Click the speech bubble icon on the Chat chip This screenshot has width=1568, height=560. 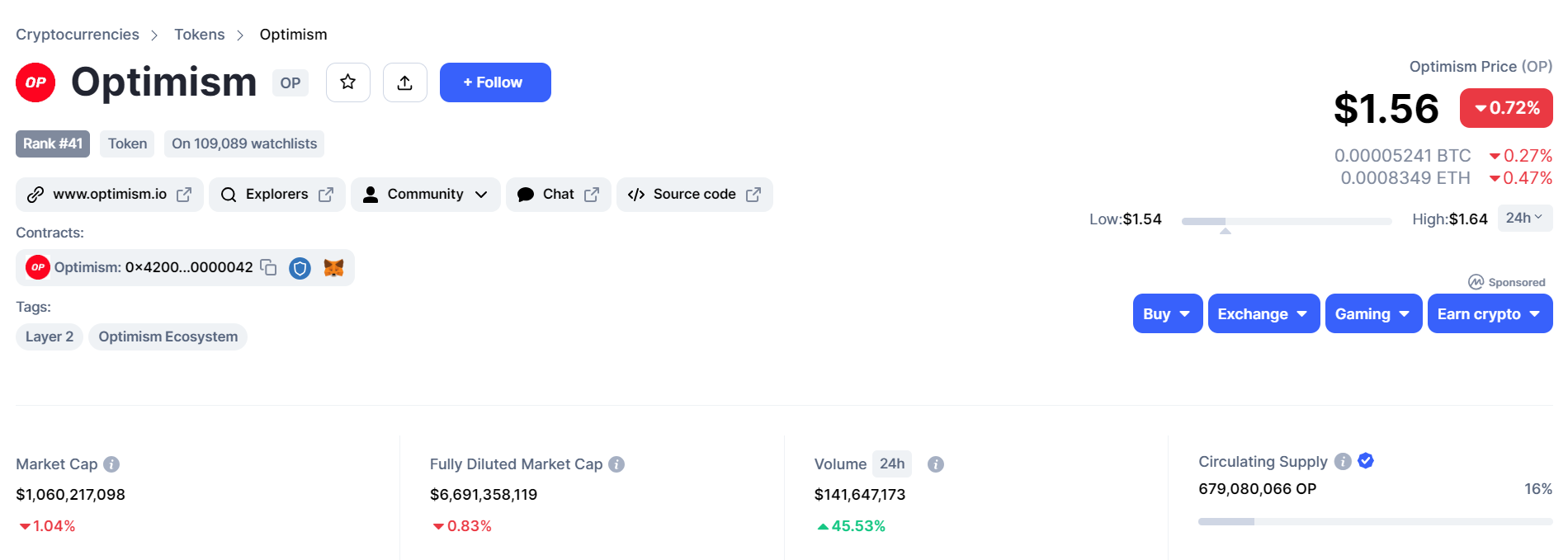(526, 195)
